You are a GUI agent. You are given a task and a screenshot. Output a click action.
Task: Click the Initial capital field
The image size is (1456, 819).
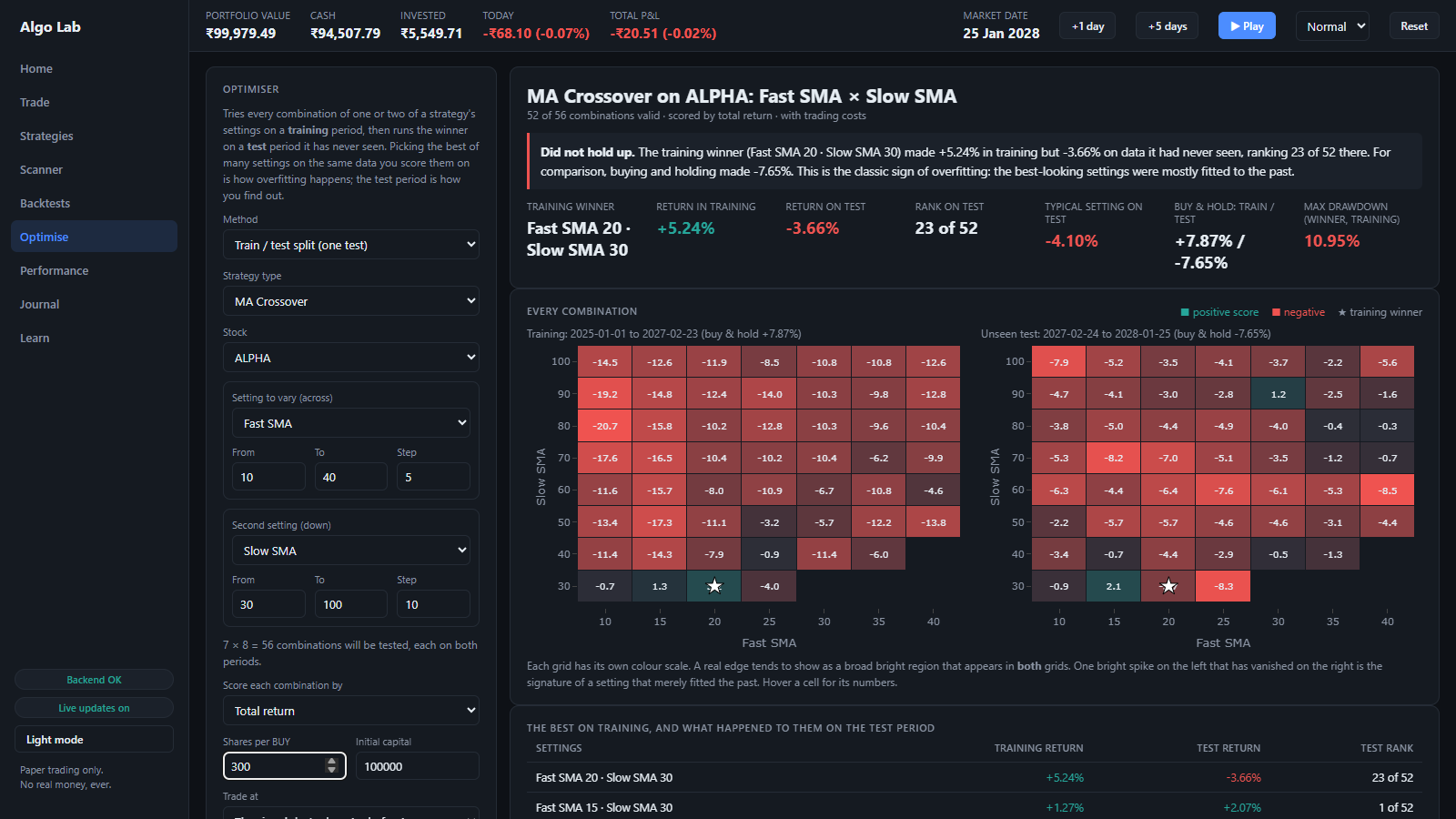click(417, 766)
